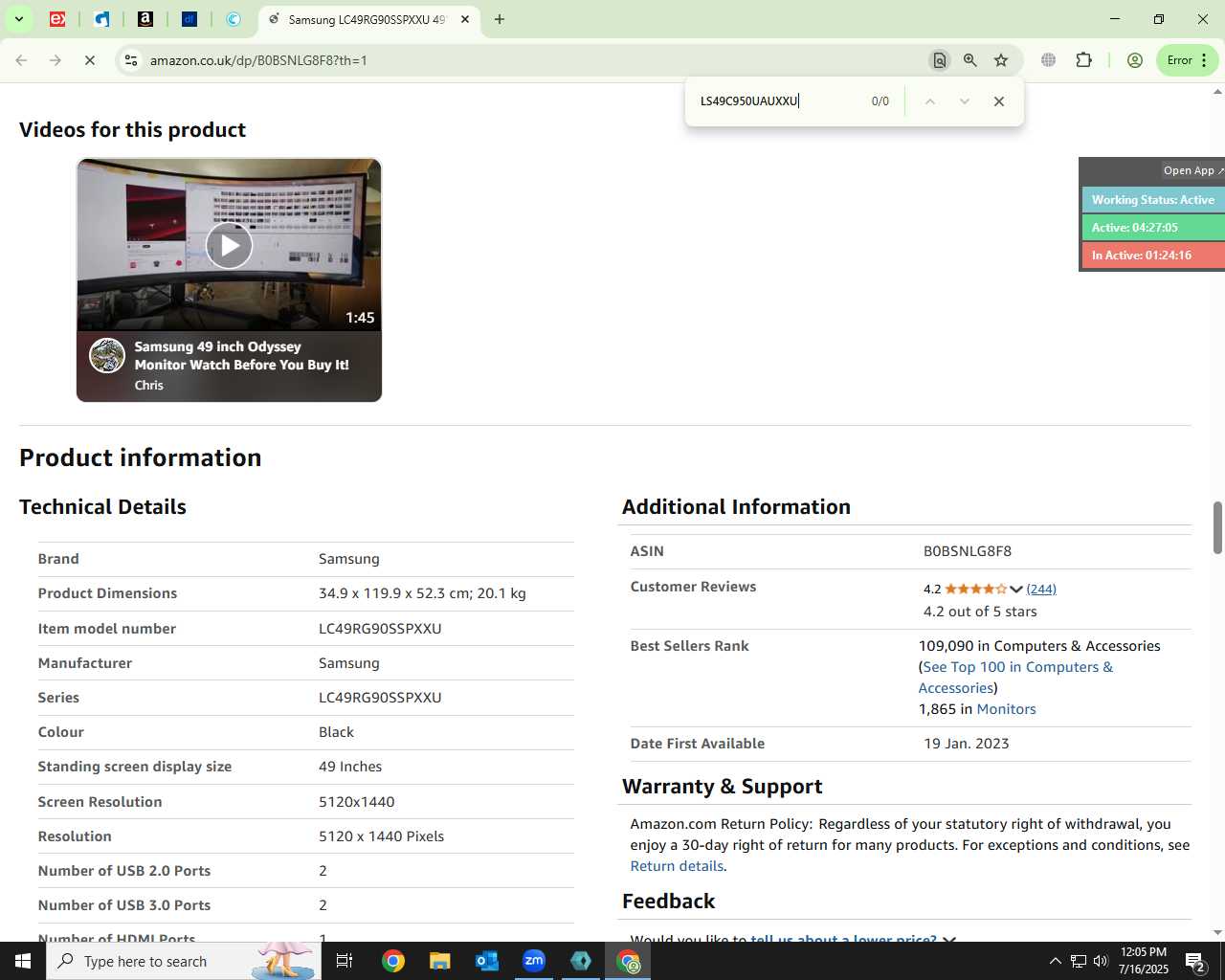Screen dimensions: 1225x980
Task: Click the In Active 01:24:16 timer
Action: click(1153, 256)
